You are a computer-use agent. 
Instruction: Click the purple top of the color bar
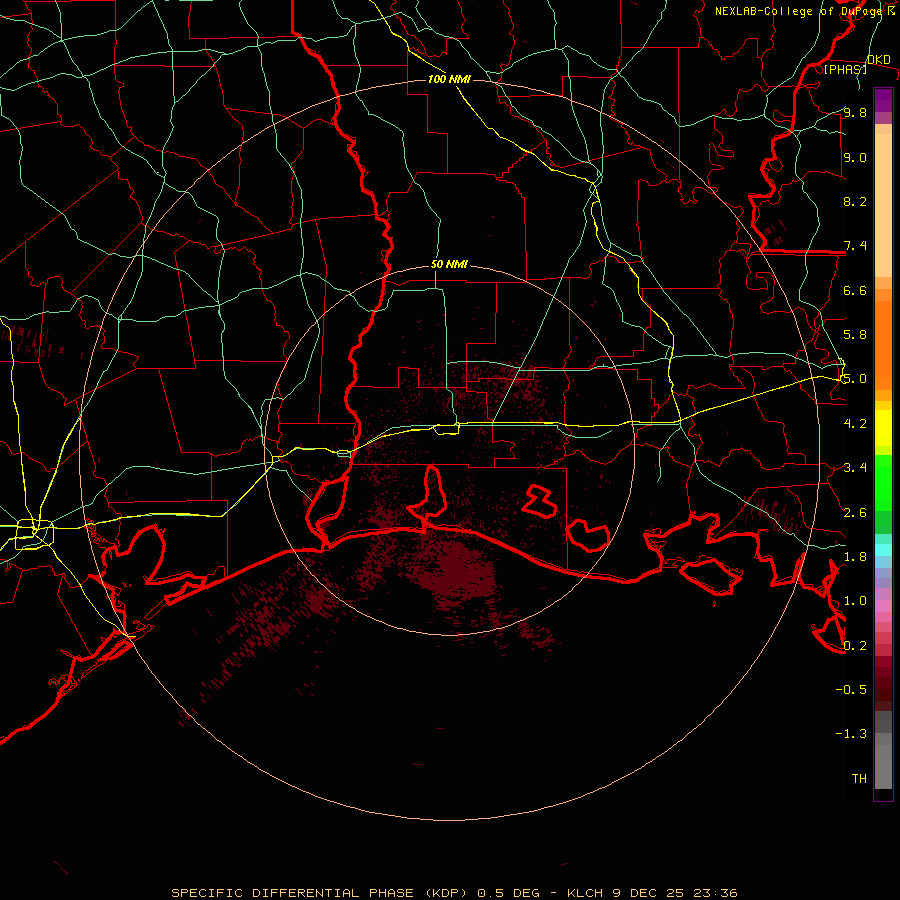(x=883, y=100)
